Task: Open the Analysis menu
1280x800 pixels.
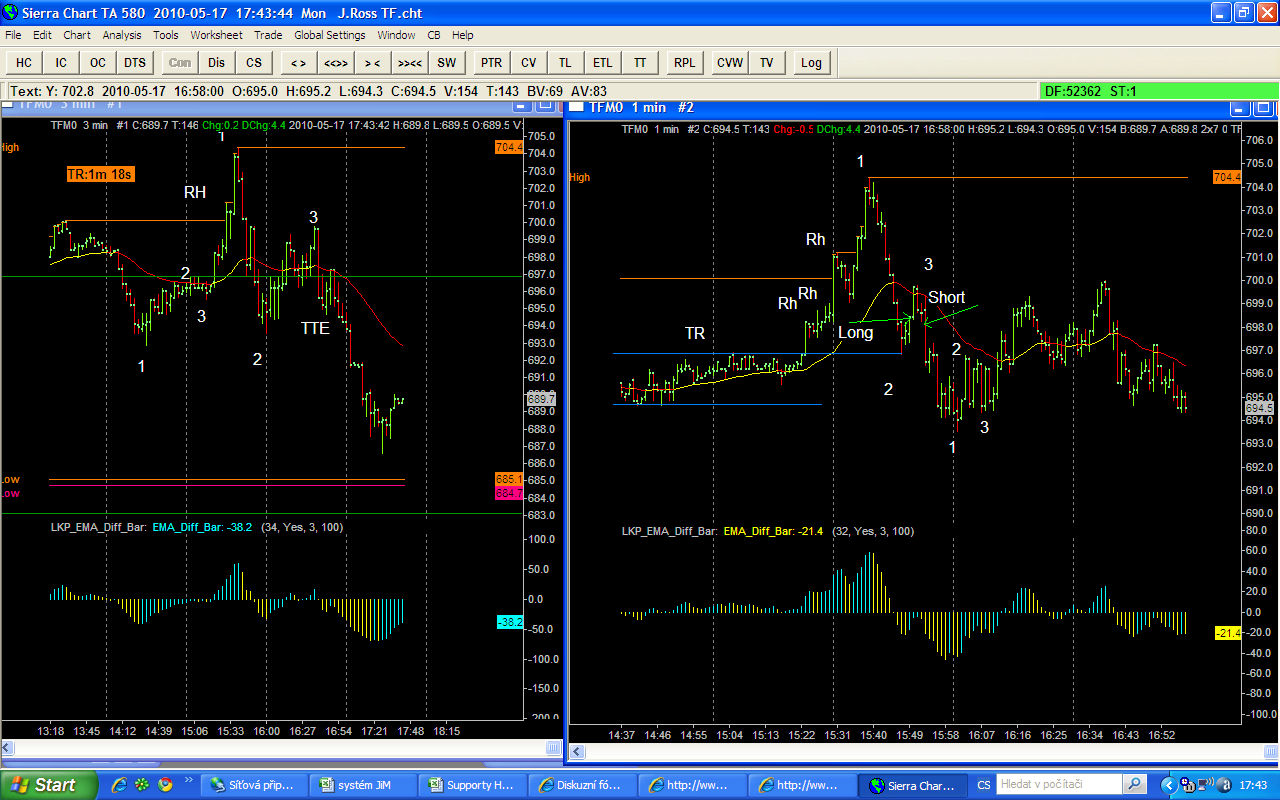Action: click(x=122, y=35)
